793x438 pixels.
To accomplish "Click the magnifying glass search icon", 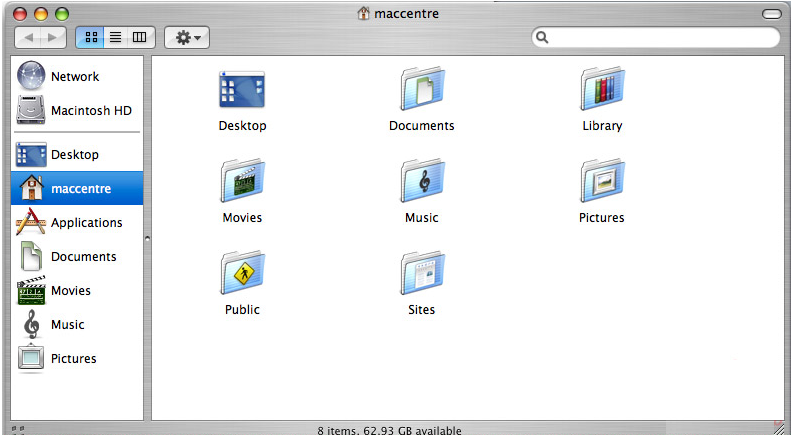I will point(542,37).
